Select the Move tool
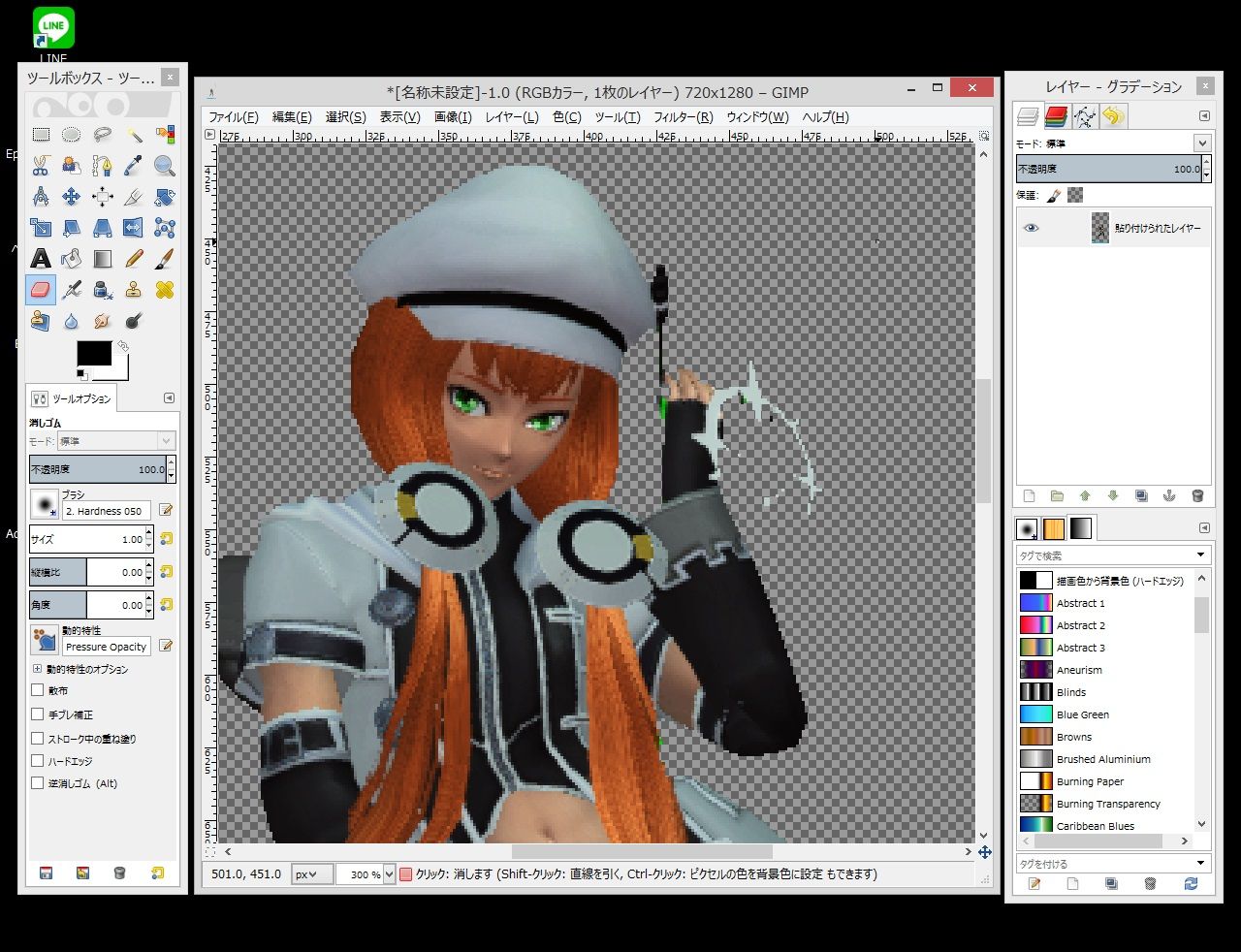The image size is (1241, 952). (x=72, y=197)
